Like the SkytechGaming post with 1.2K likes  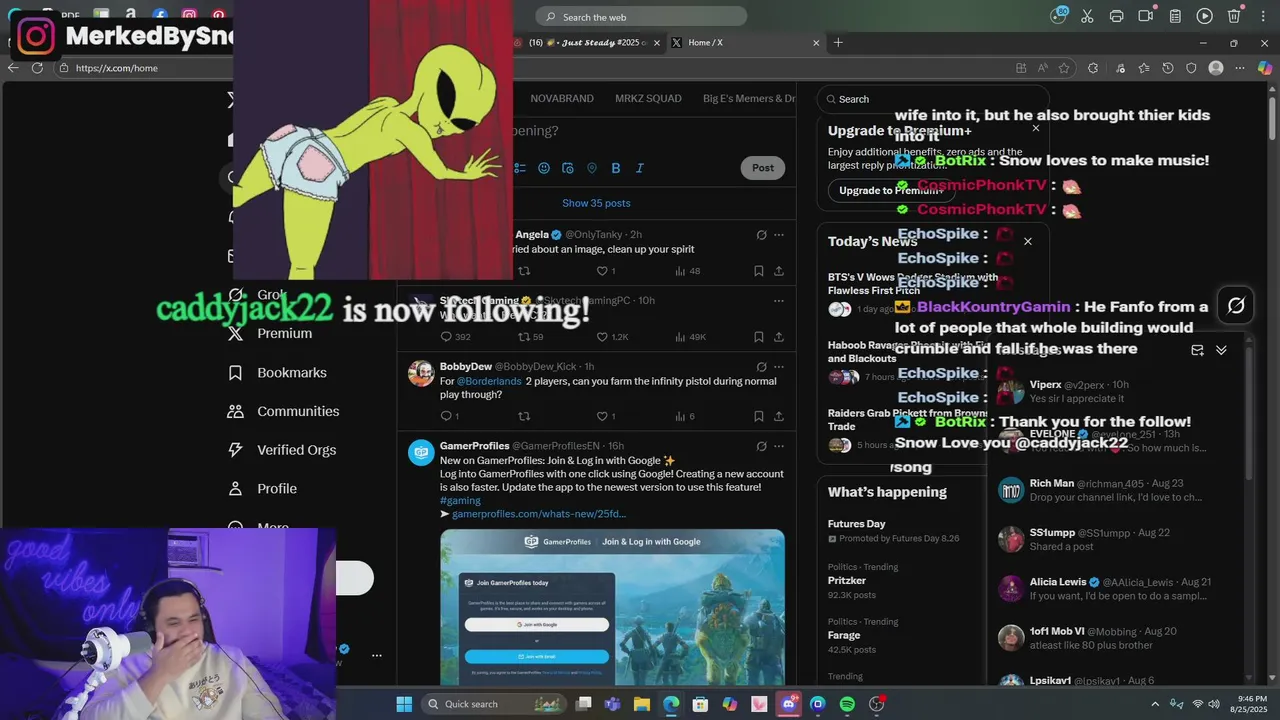click(613, 337)
